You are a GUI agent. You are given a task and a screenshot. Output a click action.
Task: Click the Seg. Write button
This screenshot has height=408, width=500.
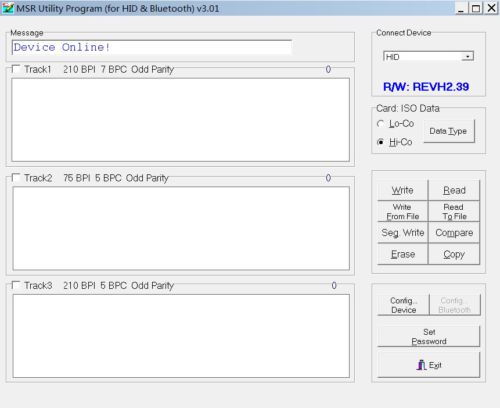pos(403,233)
